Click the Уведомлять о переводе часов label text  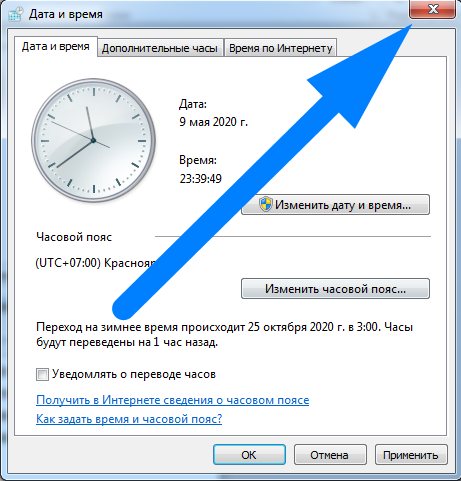(x=134, y=374)
